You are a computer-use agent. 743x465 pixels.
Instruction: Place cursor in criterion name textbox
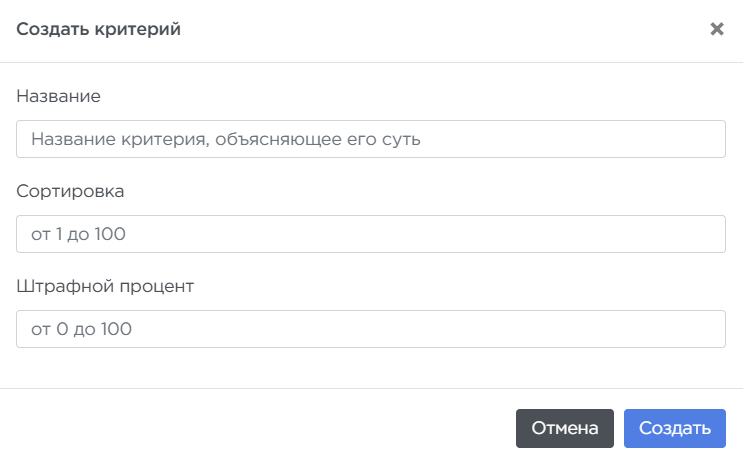(370, 140)
